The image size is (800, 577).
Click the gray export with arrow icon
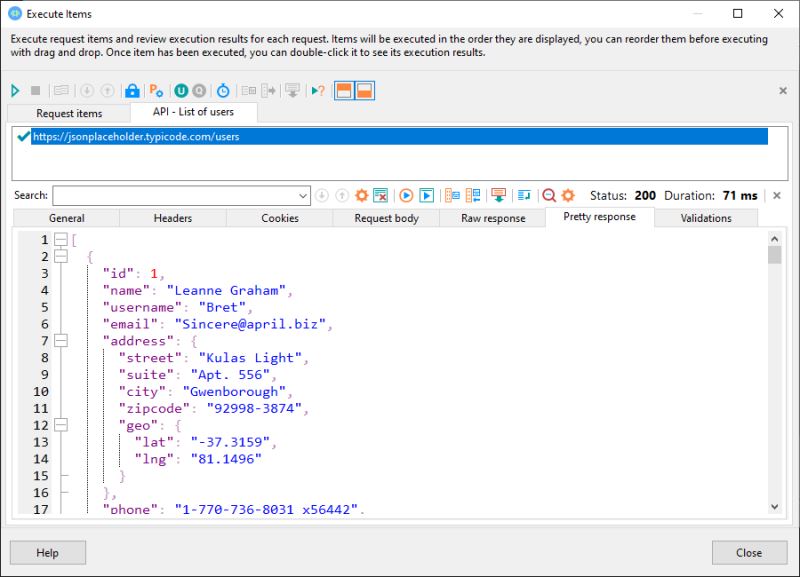point(268,91)
